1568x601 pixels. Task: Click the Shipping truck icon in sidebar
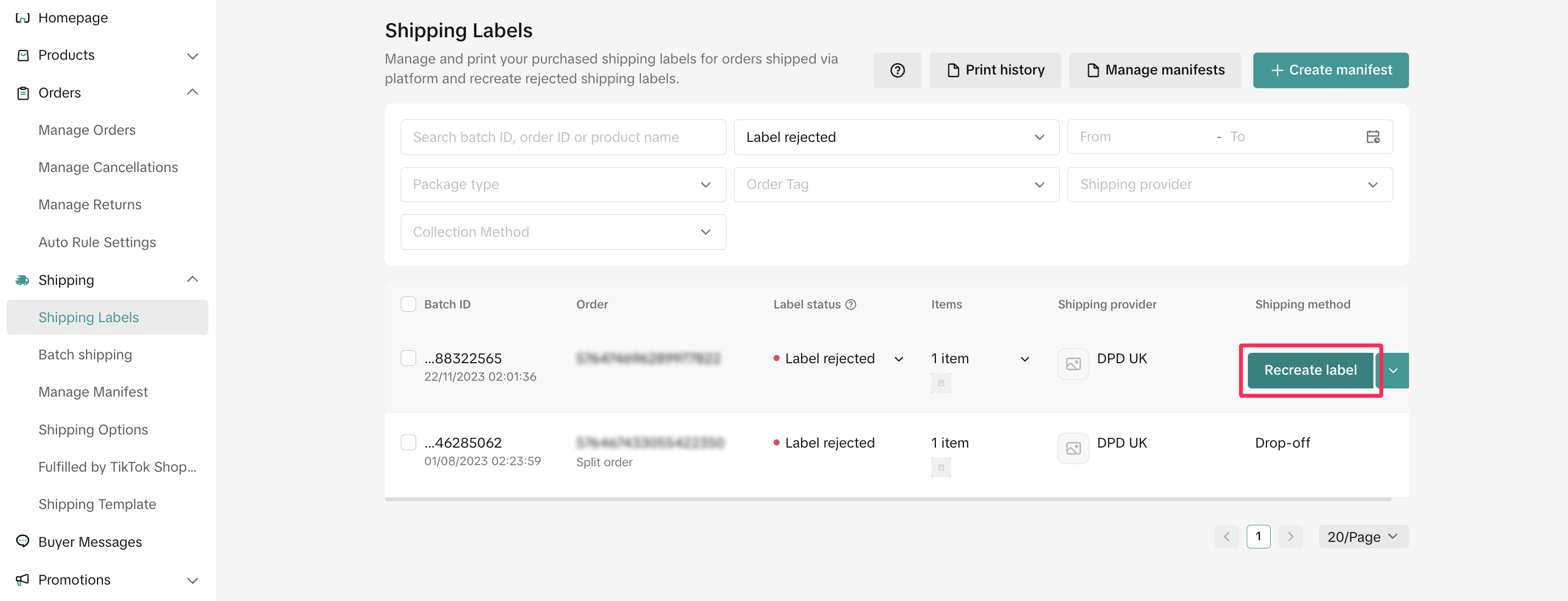22,280
